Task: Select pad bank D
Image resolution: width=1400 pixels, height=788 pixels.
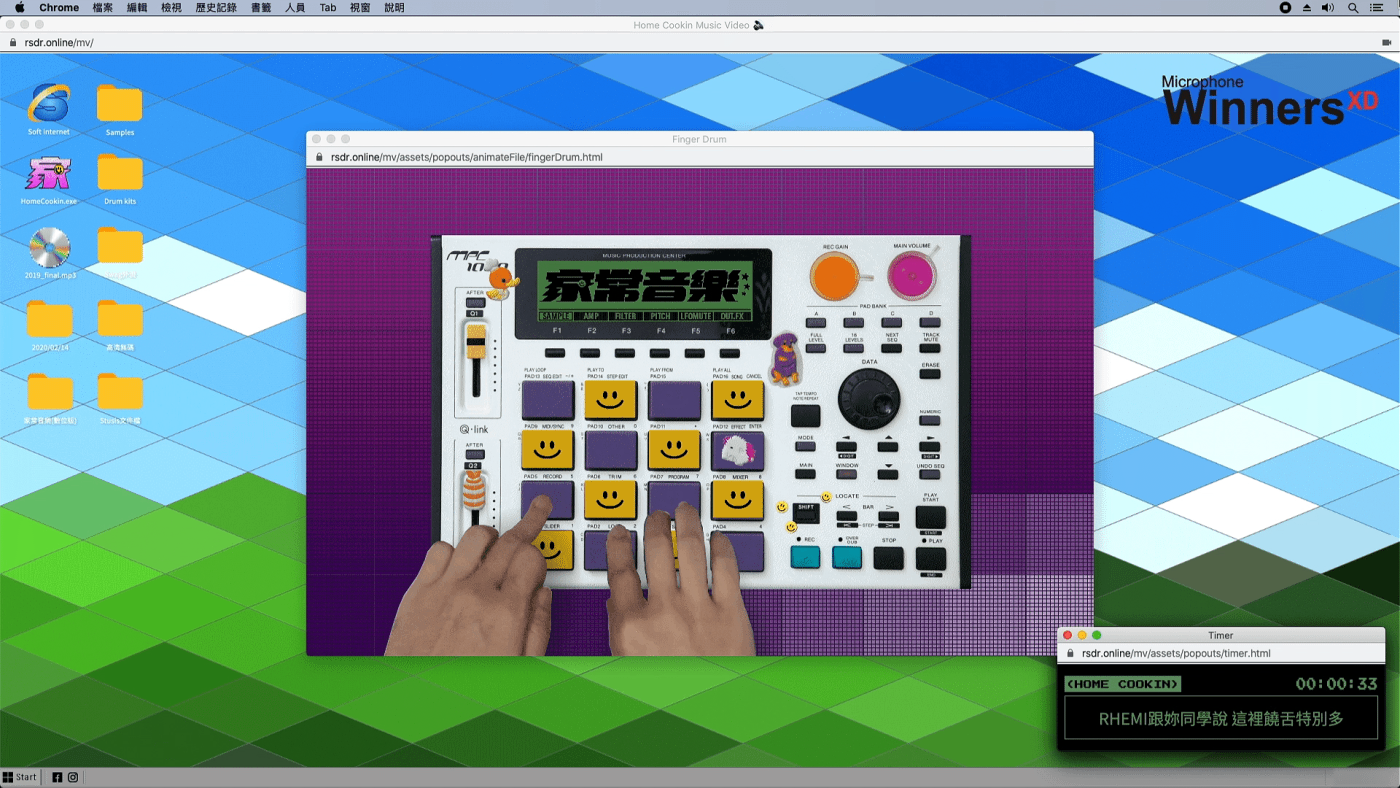Action: (930, 323)
